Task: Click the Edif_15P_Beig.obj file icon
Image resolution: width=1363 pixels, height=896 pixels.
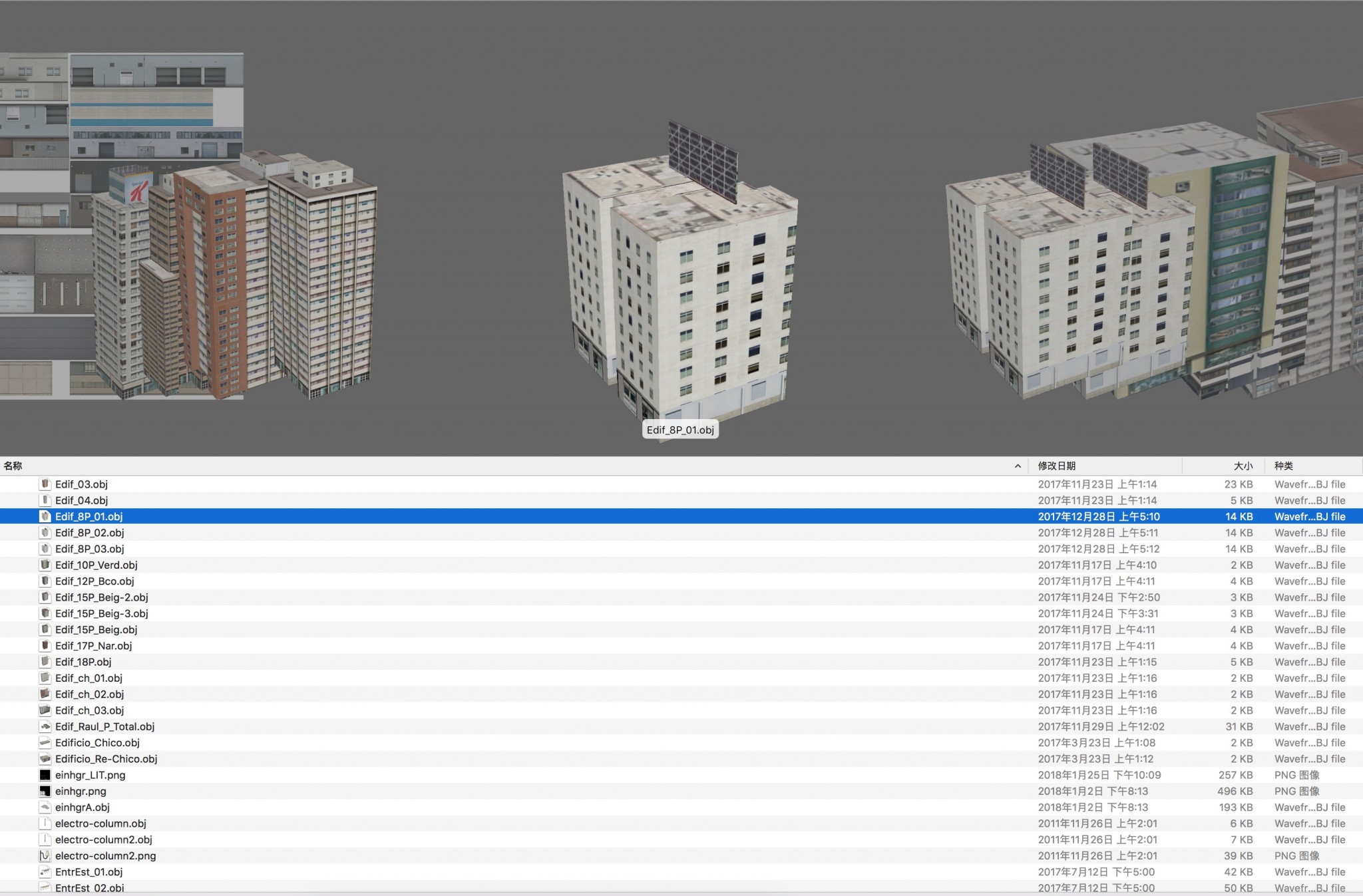Action: point(45,629)
